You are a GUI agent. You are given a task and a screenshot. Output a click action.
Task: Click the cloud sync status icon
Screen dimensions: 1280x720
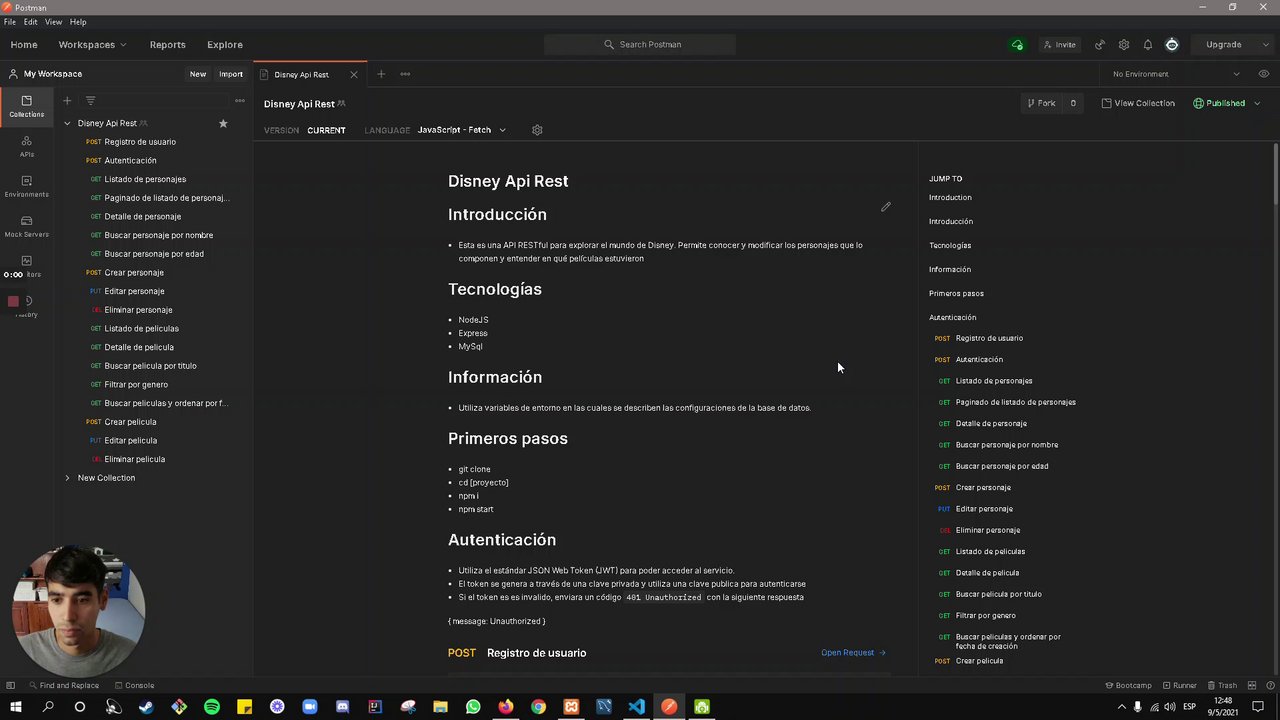[x=1017, y=45]
